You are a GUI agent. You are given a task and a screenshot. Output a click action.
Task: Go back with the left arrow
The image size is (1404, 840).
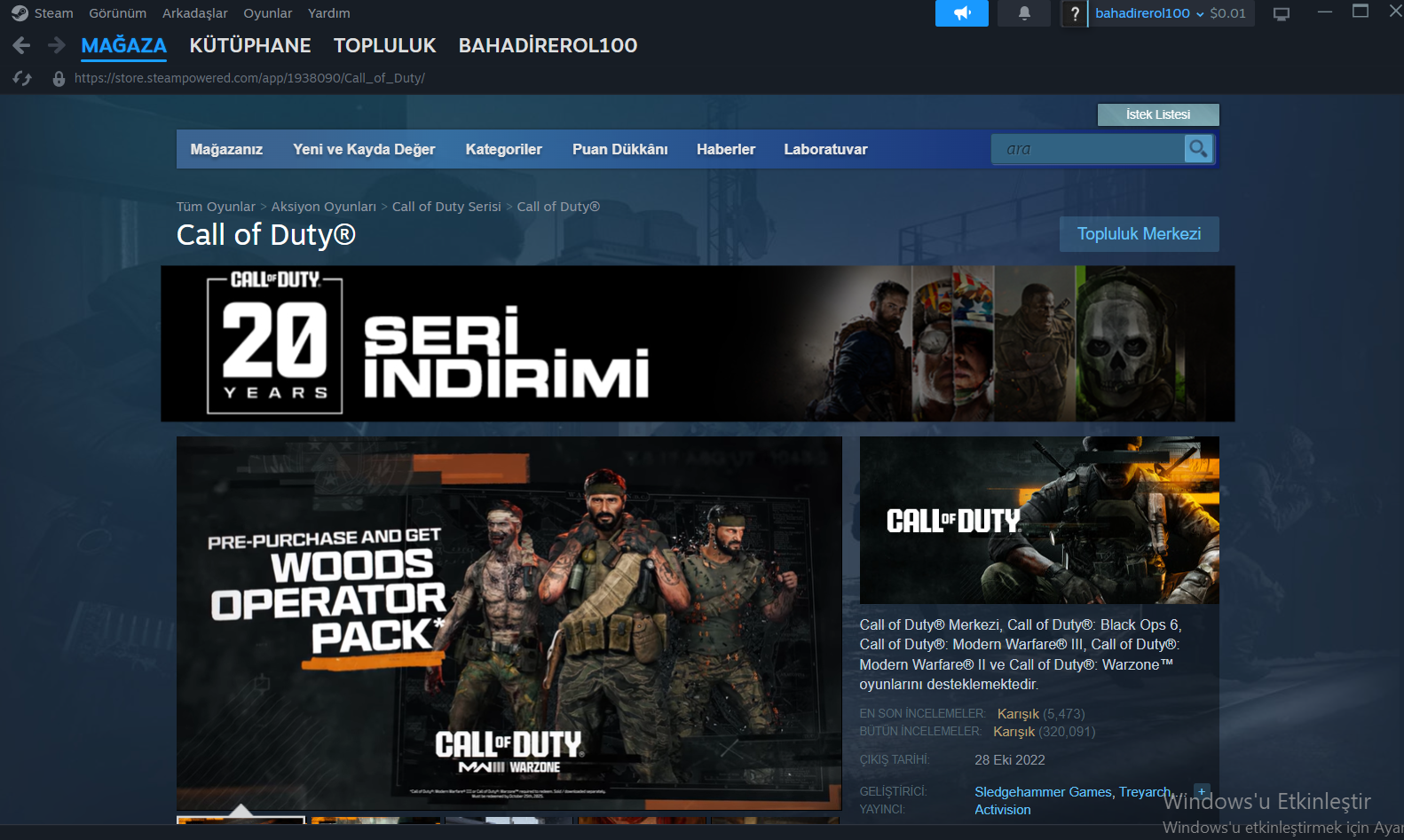(x=22, y=45)
